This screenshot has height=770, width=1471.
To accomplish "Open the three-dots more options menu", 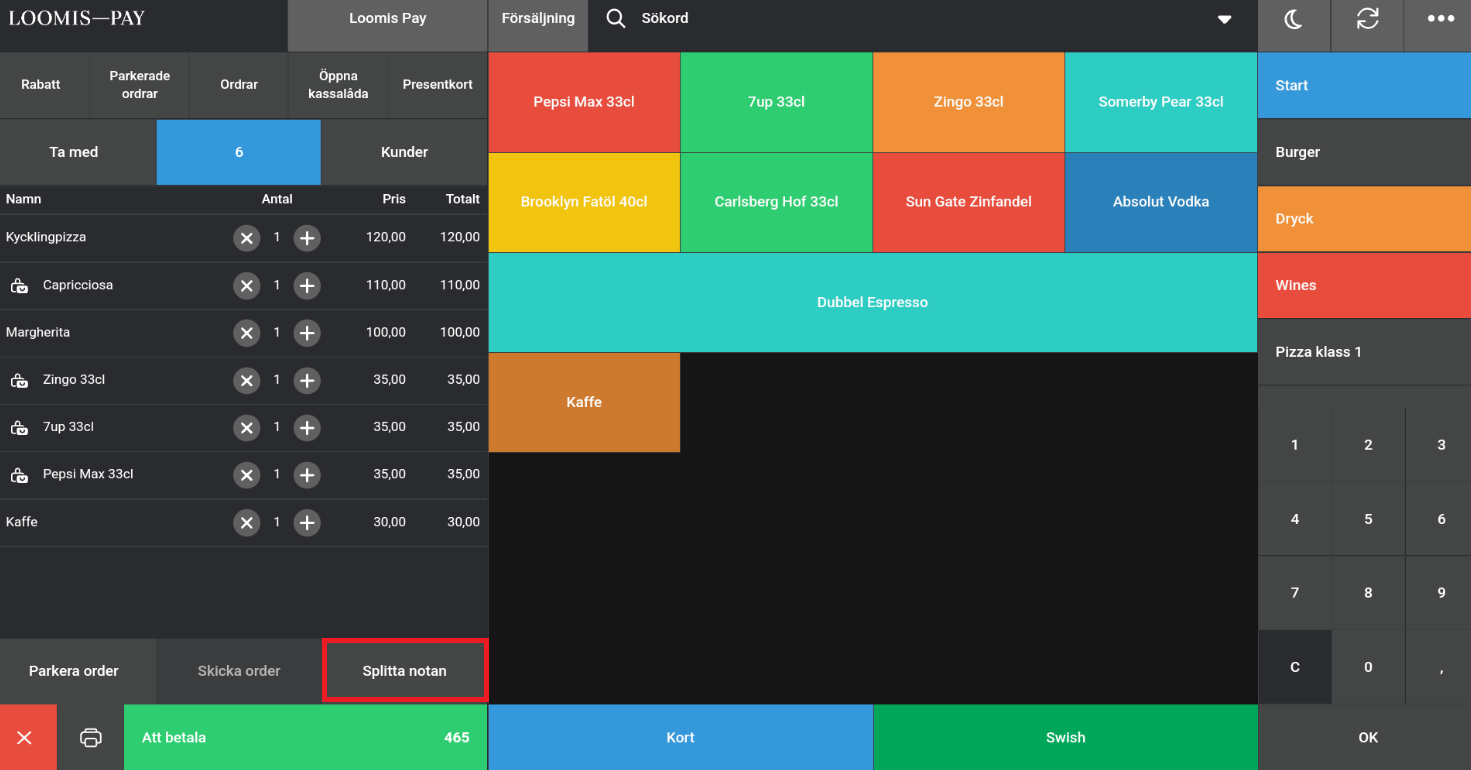I will 1440,20.
